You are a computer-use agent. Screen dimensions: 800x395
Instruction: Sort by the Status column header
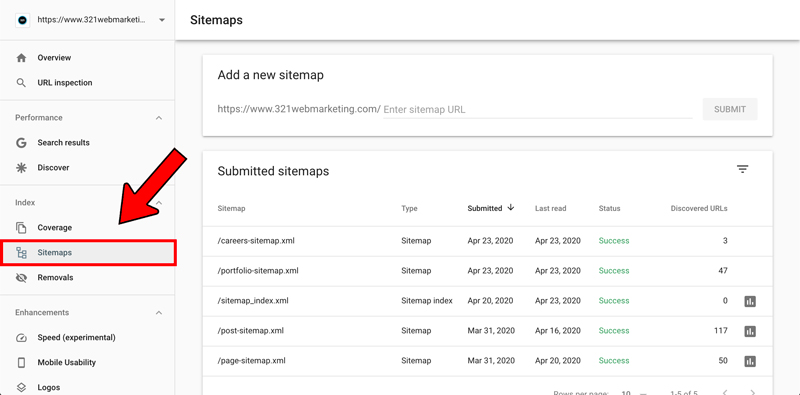(609, 208)
